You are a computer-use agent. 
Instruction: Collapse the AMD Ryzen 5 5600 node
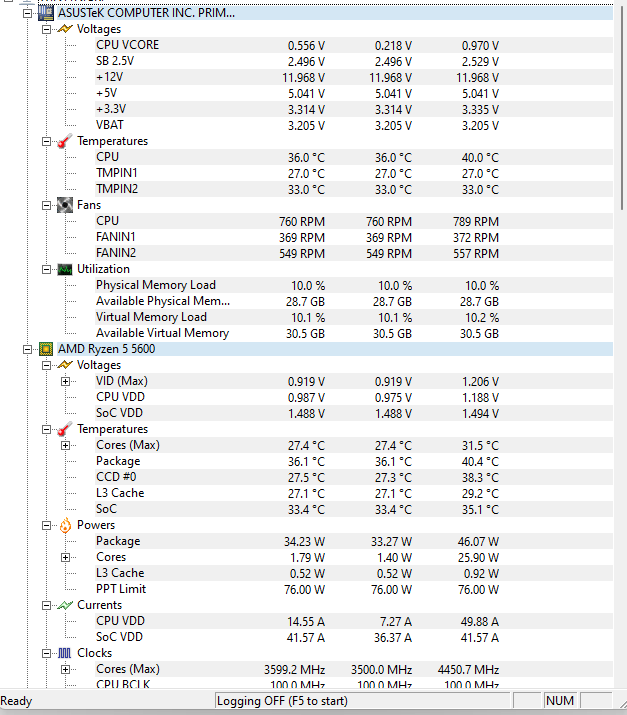(27, 349)
